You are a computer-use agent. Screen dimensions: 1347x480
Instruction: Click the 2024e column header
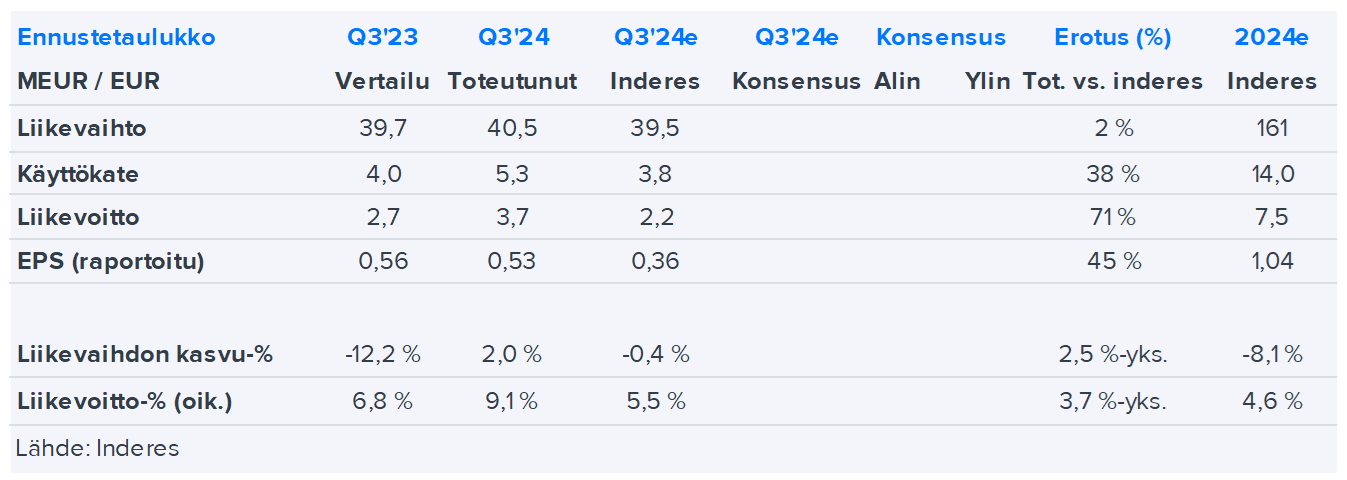point(1271,38)
